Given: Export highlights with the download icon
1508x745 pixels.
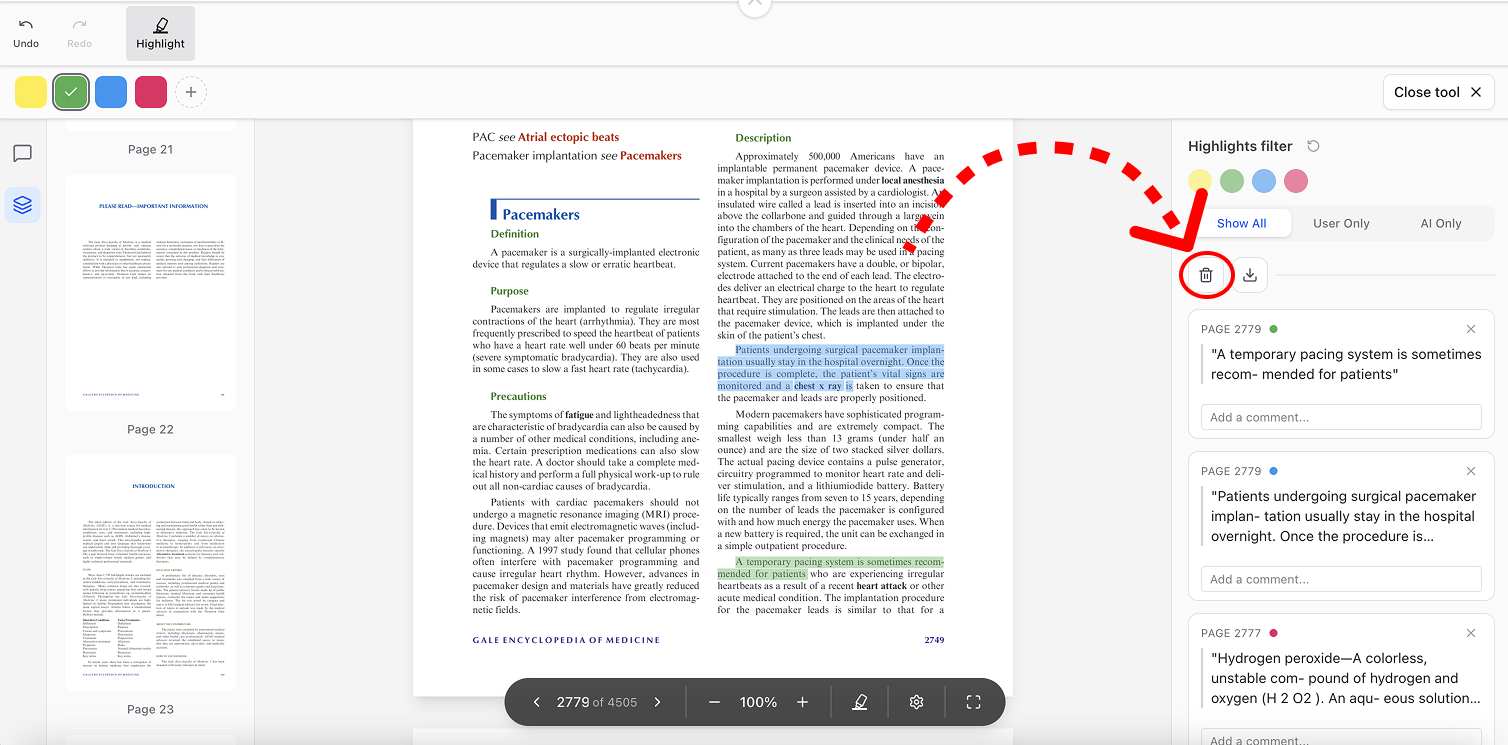Looking at the screenshot, I should tap(1250, 274).
